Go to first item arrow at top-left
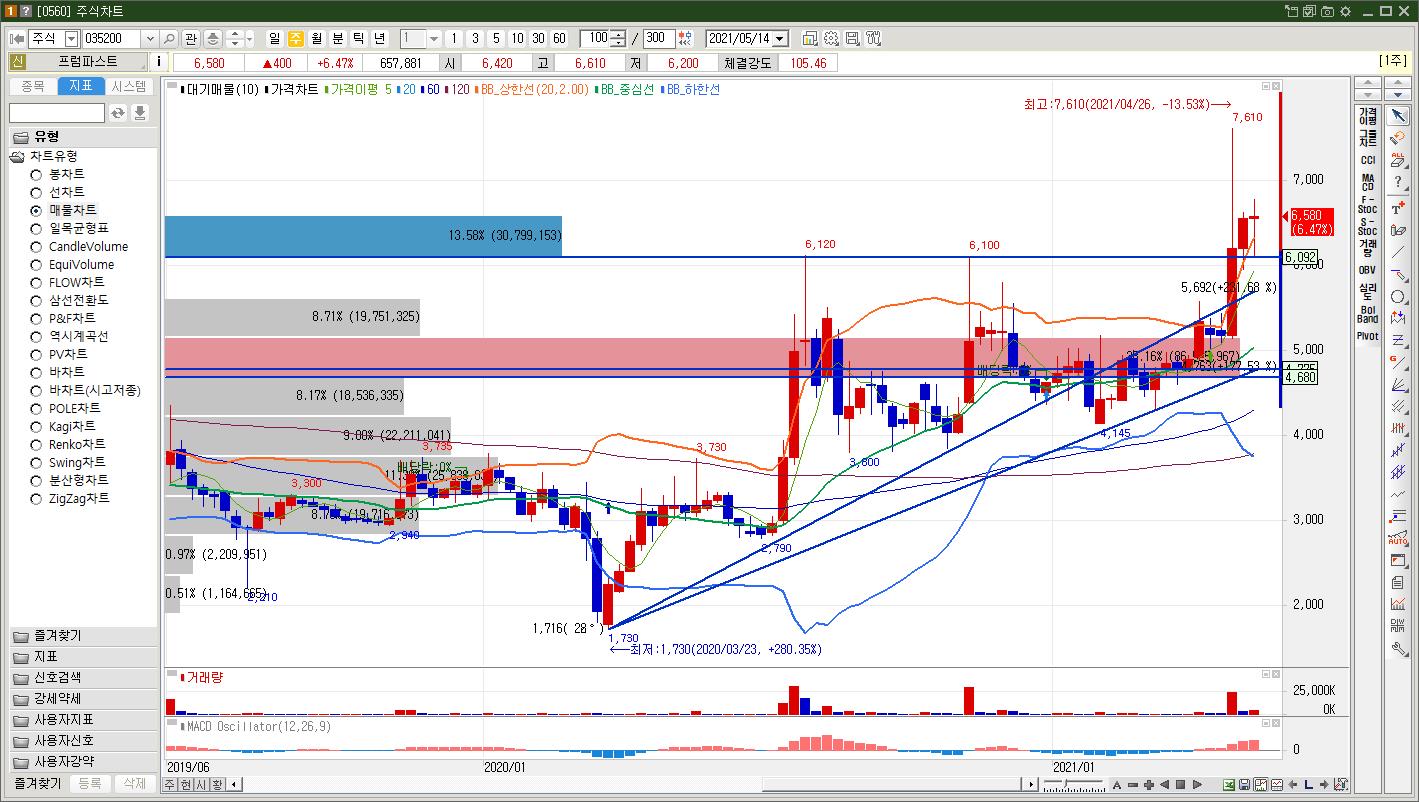This screenshot has width=1419, height=802. 16,39
